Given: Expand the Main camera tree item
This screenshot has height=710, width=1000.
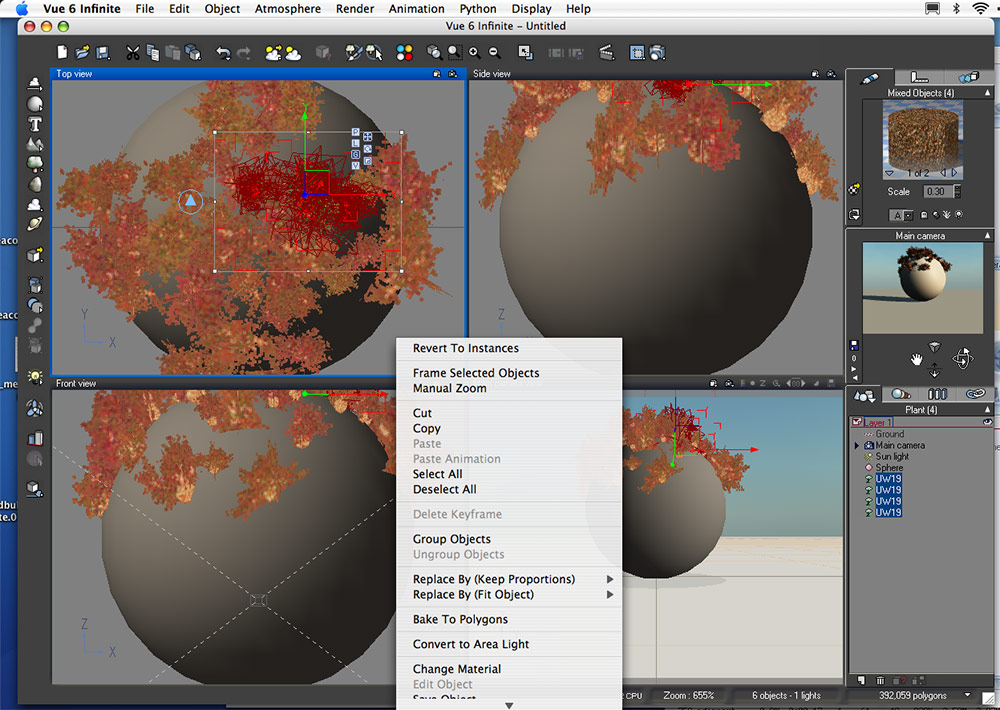Looking at the screenshot, I should coord(857,445).
